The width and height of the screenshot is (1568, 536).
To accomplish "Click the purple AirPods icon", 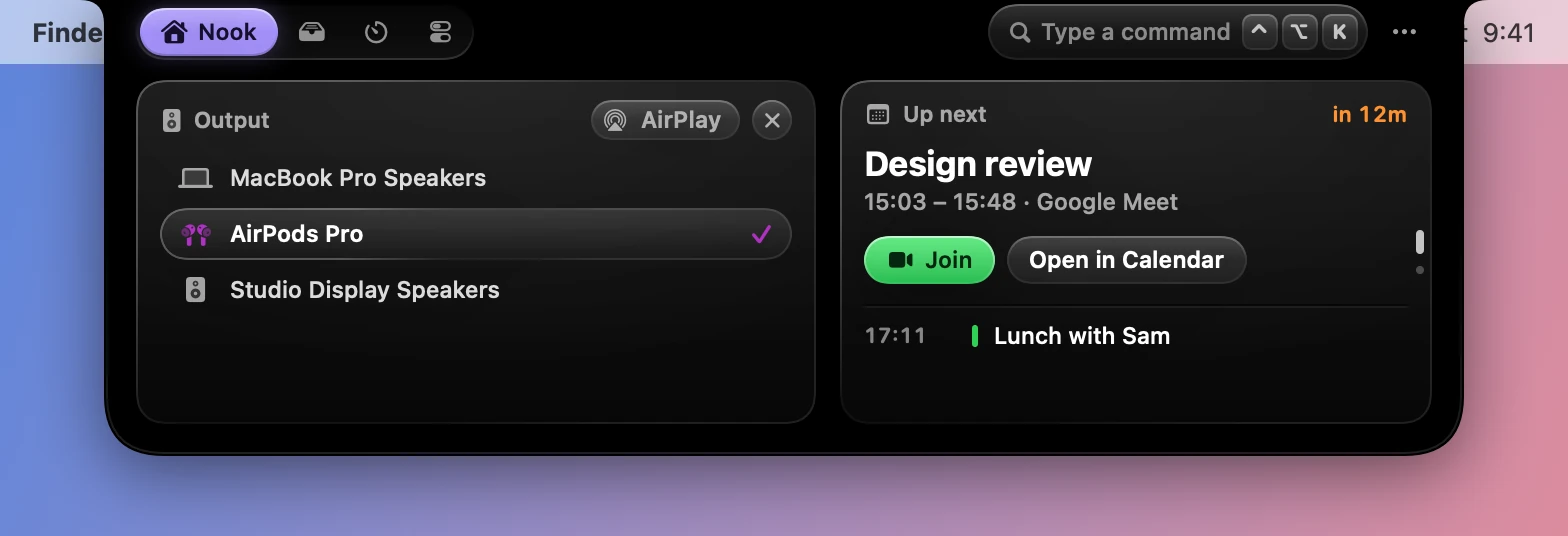I will pyautogui.click(x=195, y=234).
